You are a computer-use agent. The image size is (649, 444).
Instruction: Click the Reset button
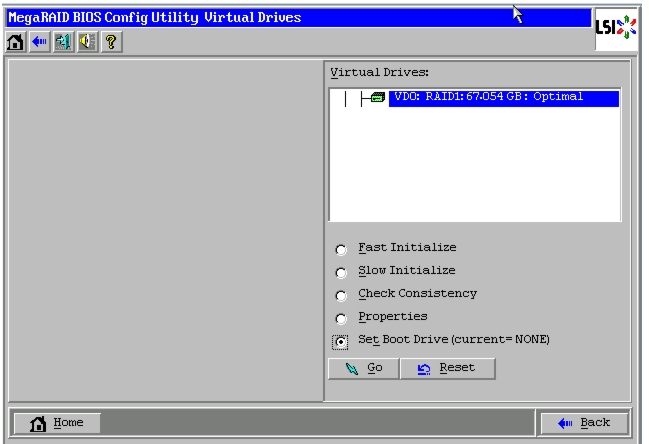tap(447, 368)
